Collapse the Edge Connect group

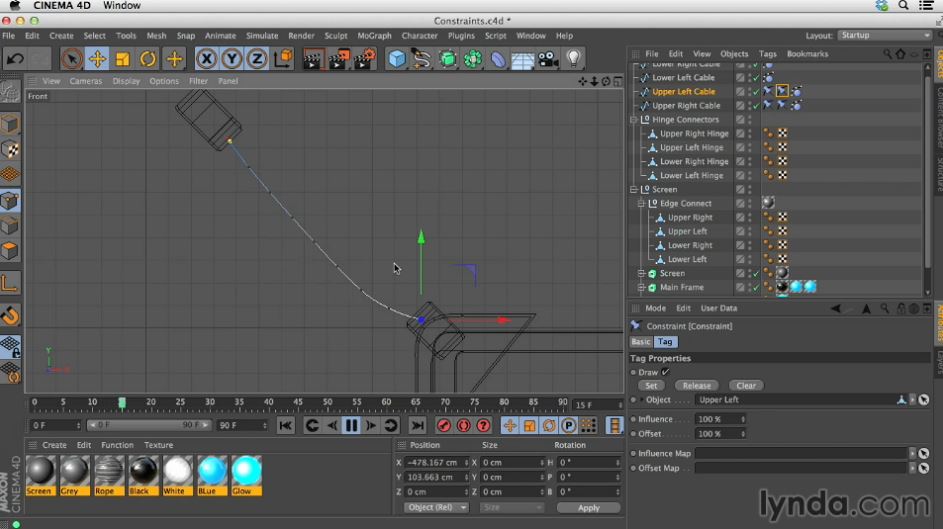(x=641, y=203)
